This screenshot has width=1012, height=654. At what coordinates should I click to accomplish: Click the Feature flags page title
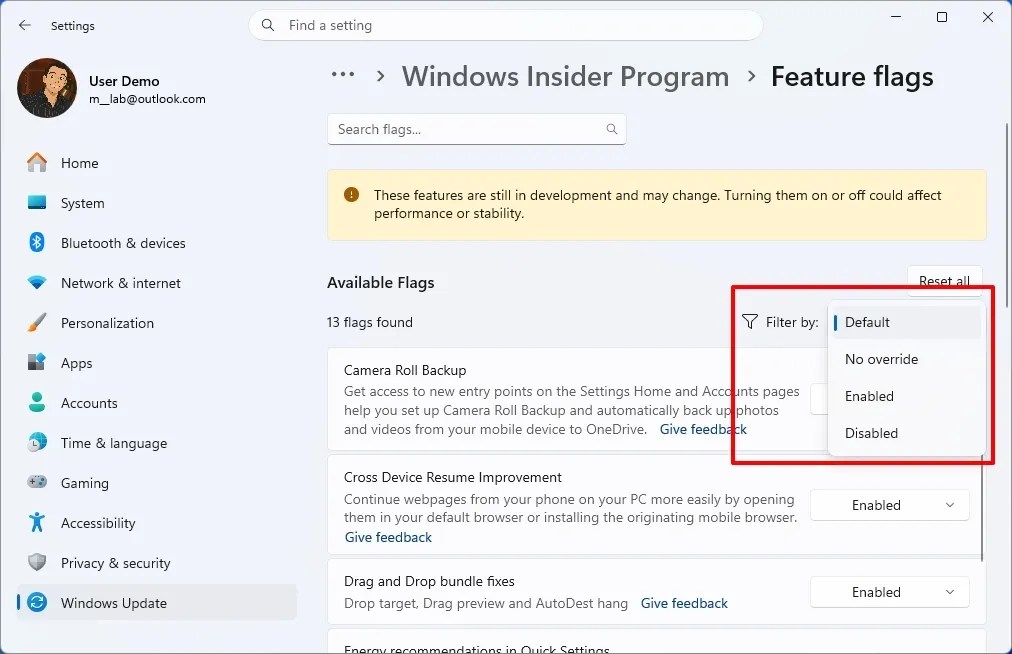click(852, 76)
